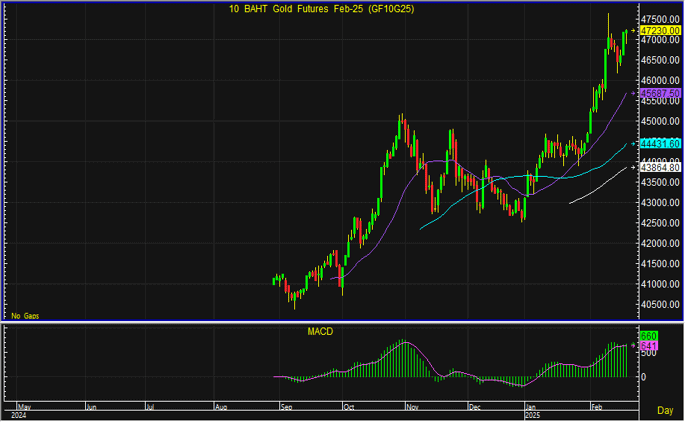
Task: Click the 41000.00 level on price axis
Action: click(661, 285)
